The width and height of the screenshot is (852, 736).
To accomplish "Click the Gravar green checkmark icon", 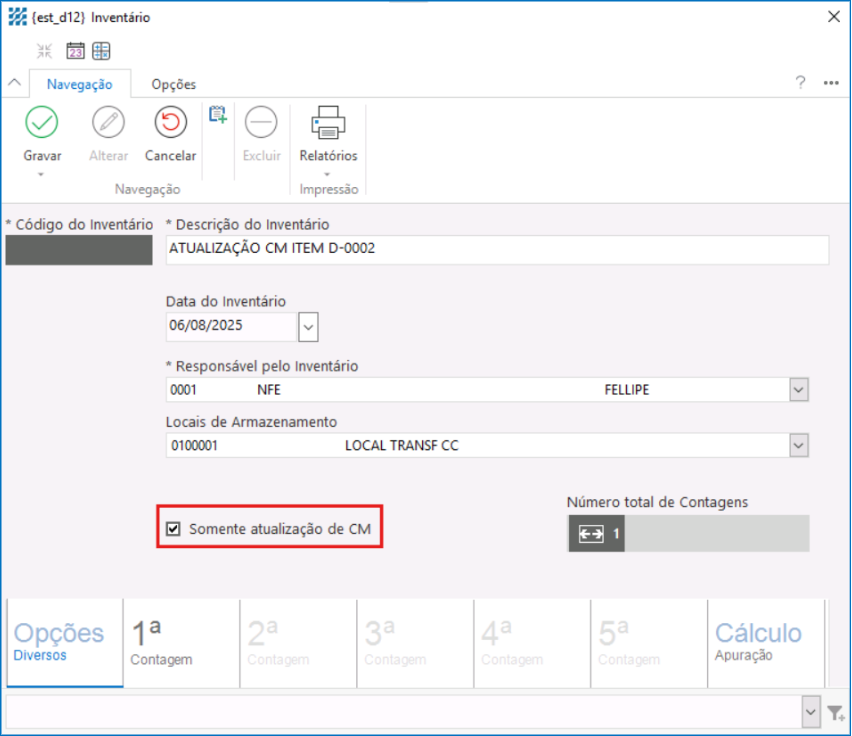I will click(x=42, y=122).
